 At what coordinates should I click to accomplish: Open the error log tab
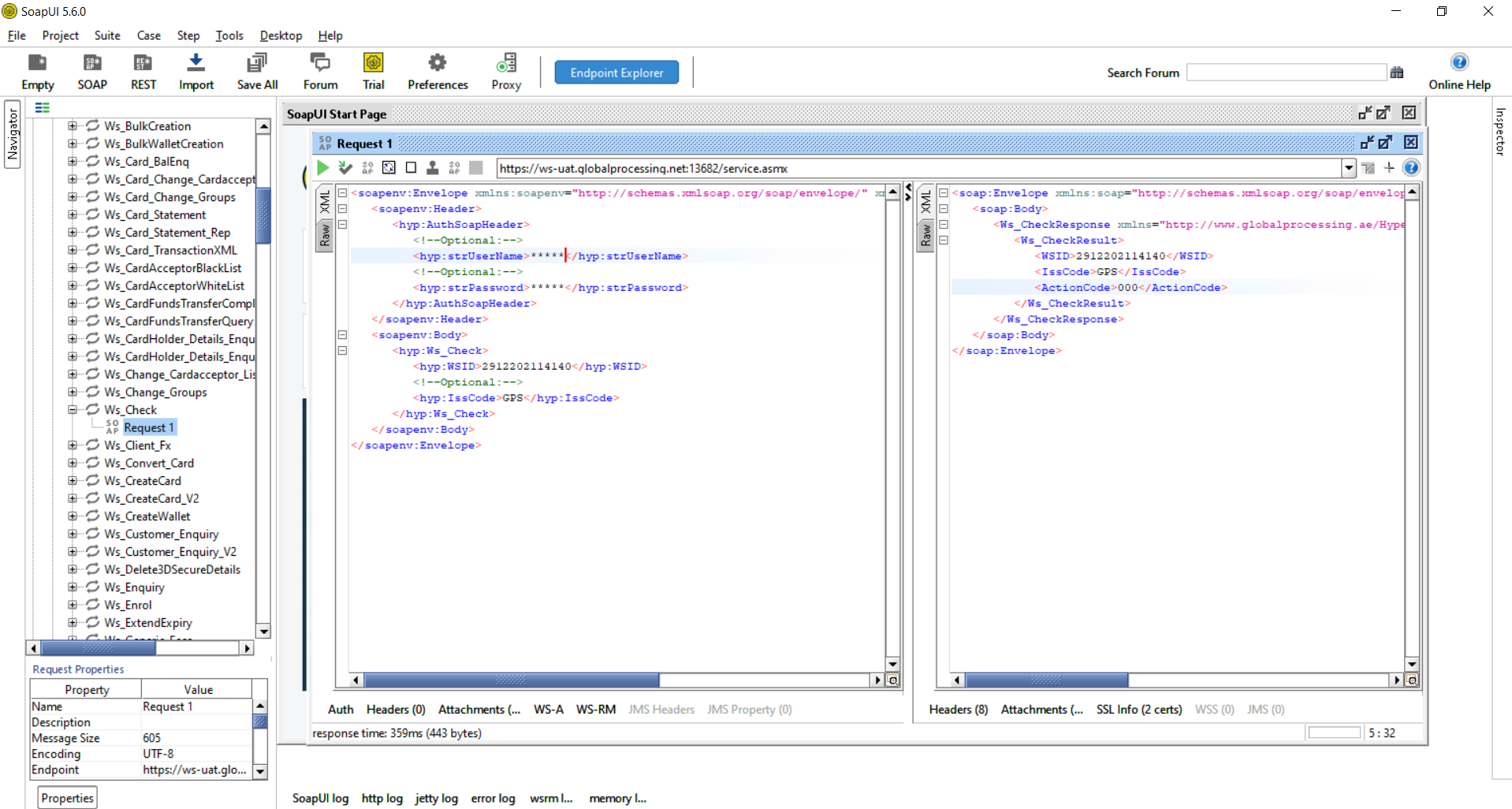(493, 798)
